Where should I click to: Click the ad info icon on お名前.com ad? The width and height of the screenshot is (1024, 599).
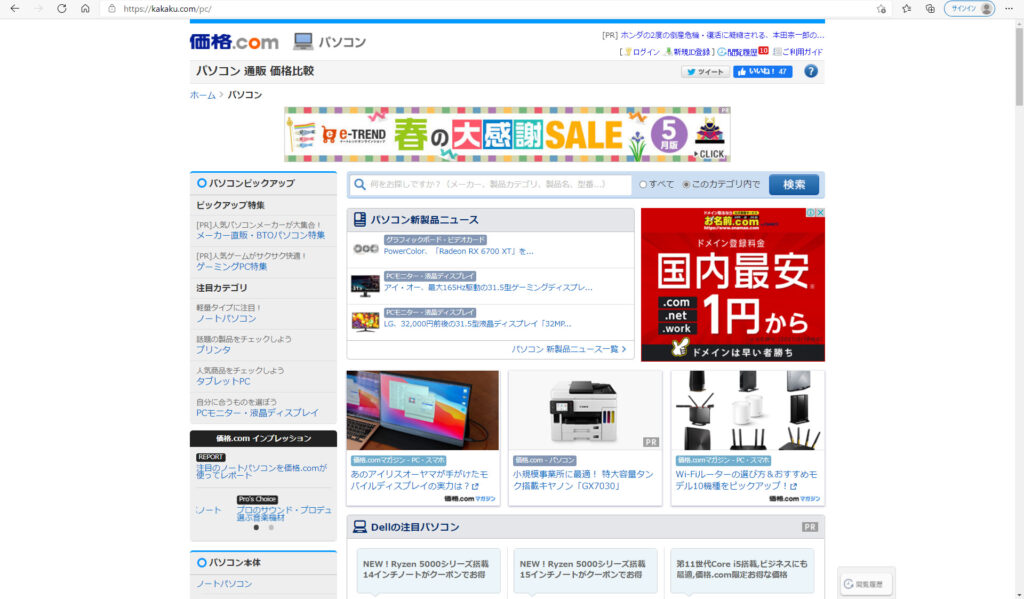810,212
